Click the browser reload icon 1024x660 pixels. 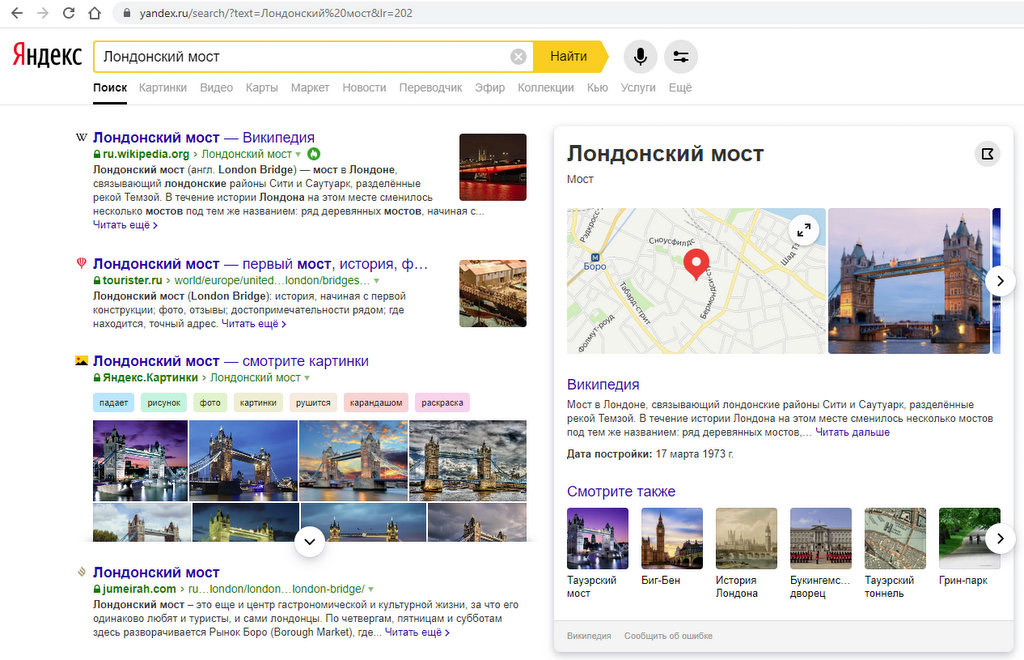click(x=68, y=13)
